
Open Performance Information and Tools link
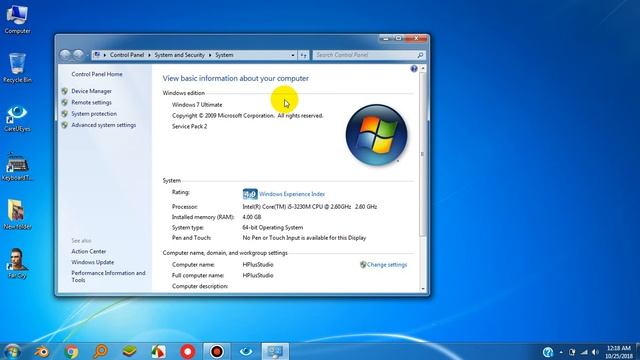point(108,276)
